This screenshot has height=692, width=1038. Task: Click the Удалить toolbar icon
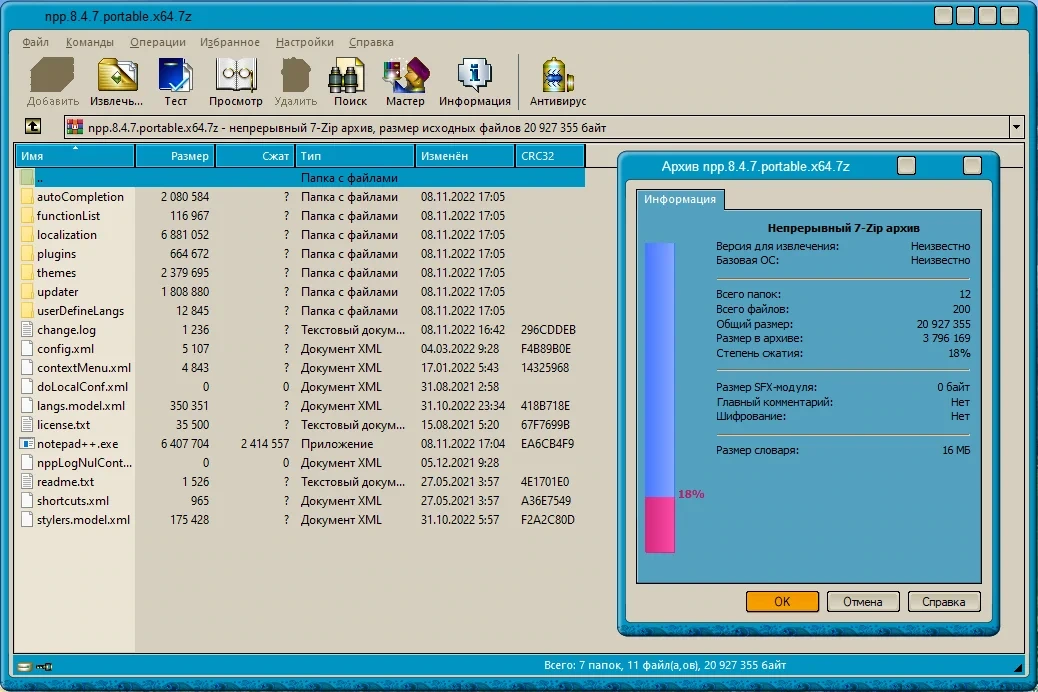[295, 74]
